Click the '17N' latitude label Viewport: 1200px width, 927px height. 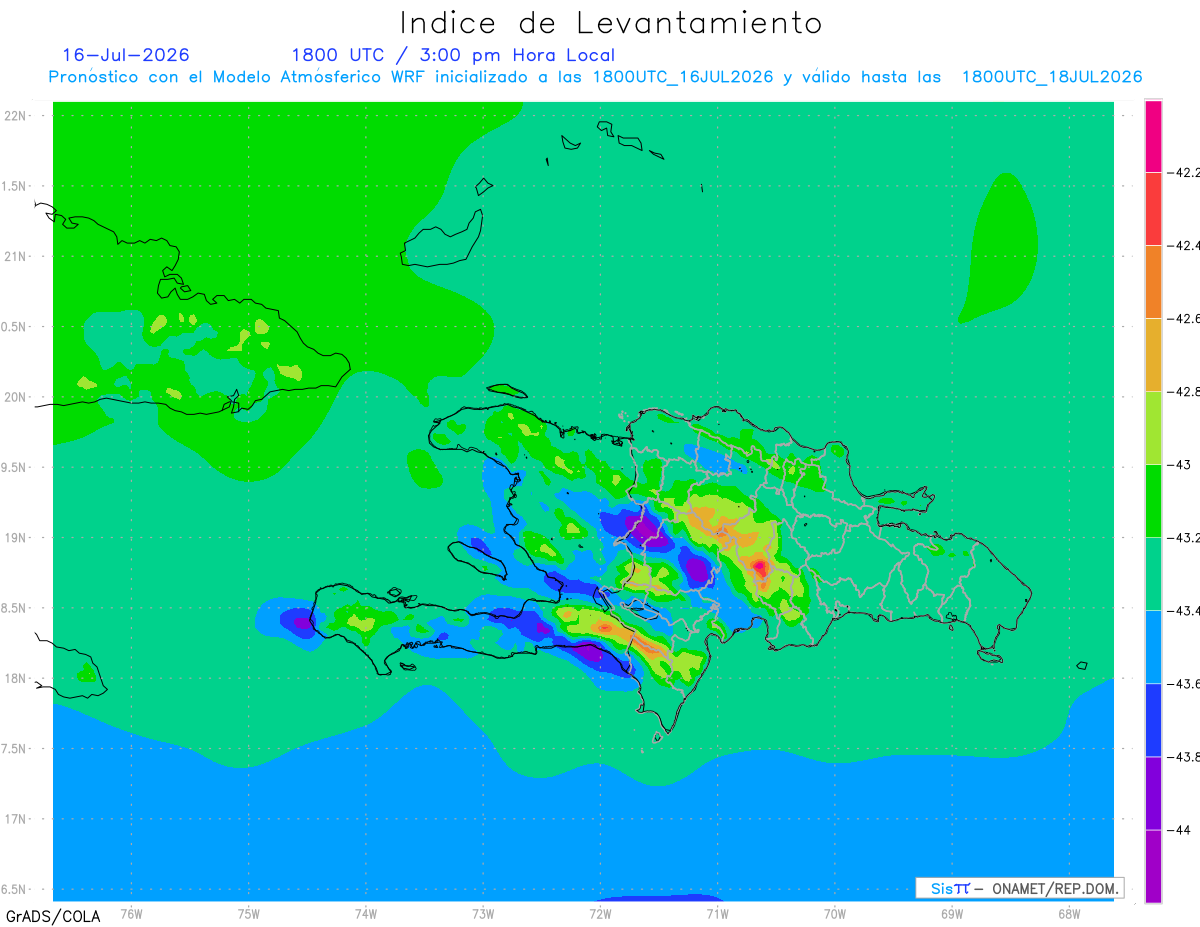[17, 819]
